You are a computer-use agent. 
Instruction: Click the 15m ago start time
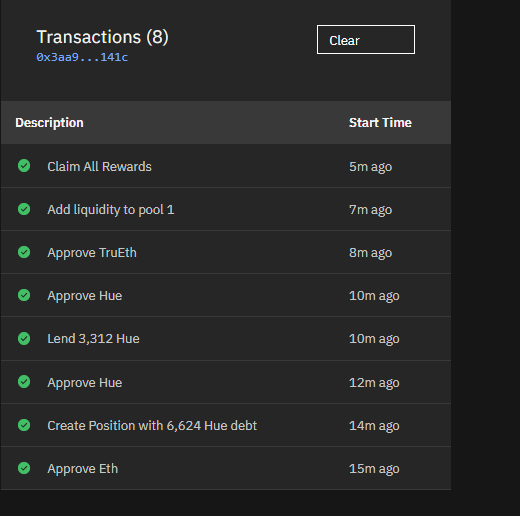[x=374, y=469]
